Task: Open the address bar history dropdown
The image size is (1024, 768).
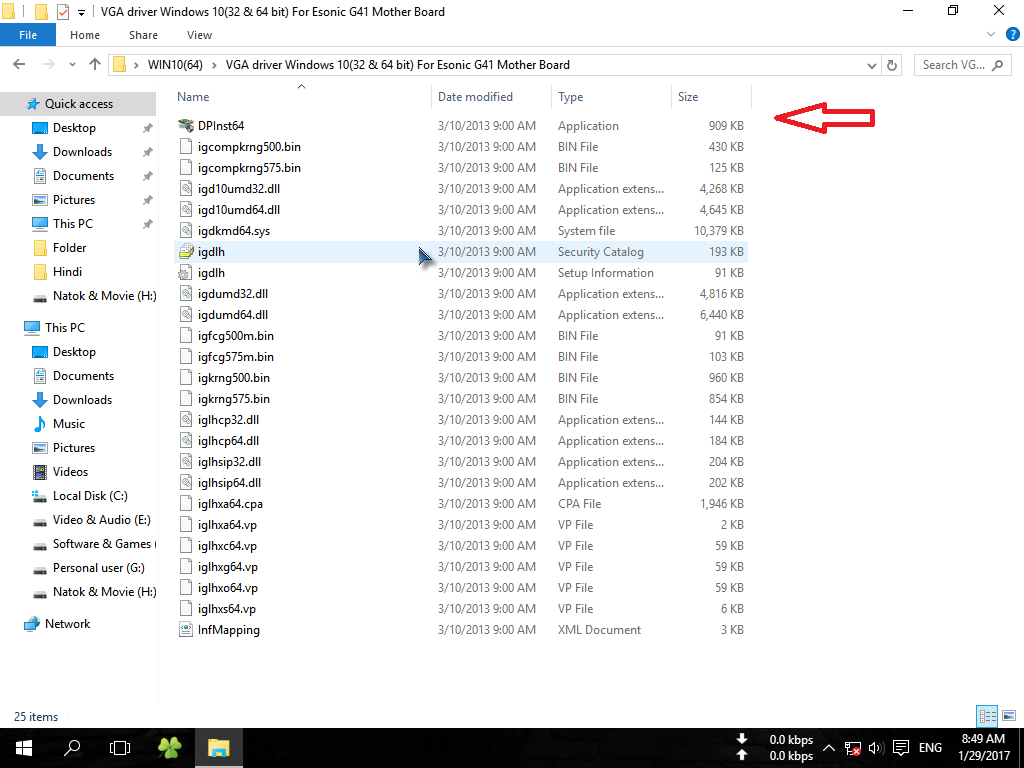Action: coord(870,64)
